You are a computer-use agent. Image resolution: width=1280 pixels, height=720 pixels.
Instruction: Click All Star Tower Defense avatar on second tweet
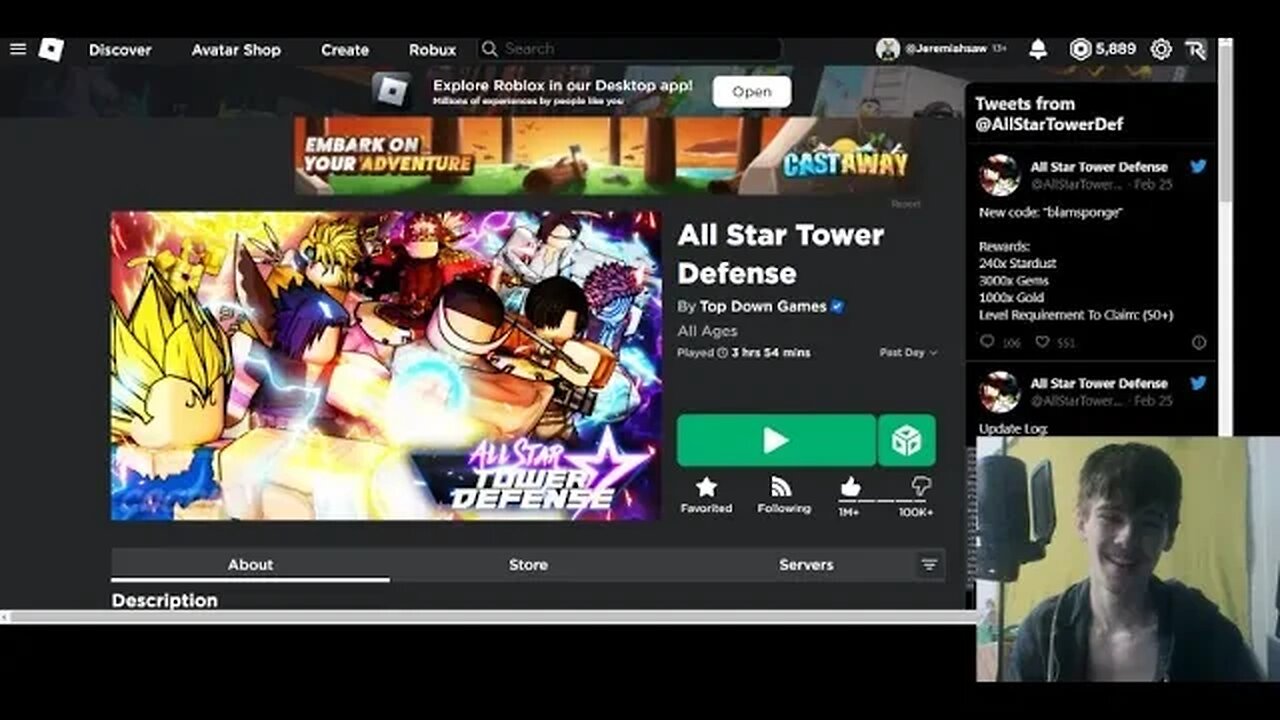pos(999,392)
